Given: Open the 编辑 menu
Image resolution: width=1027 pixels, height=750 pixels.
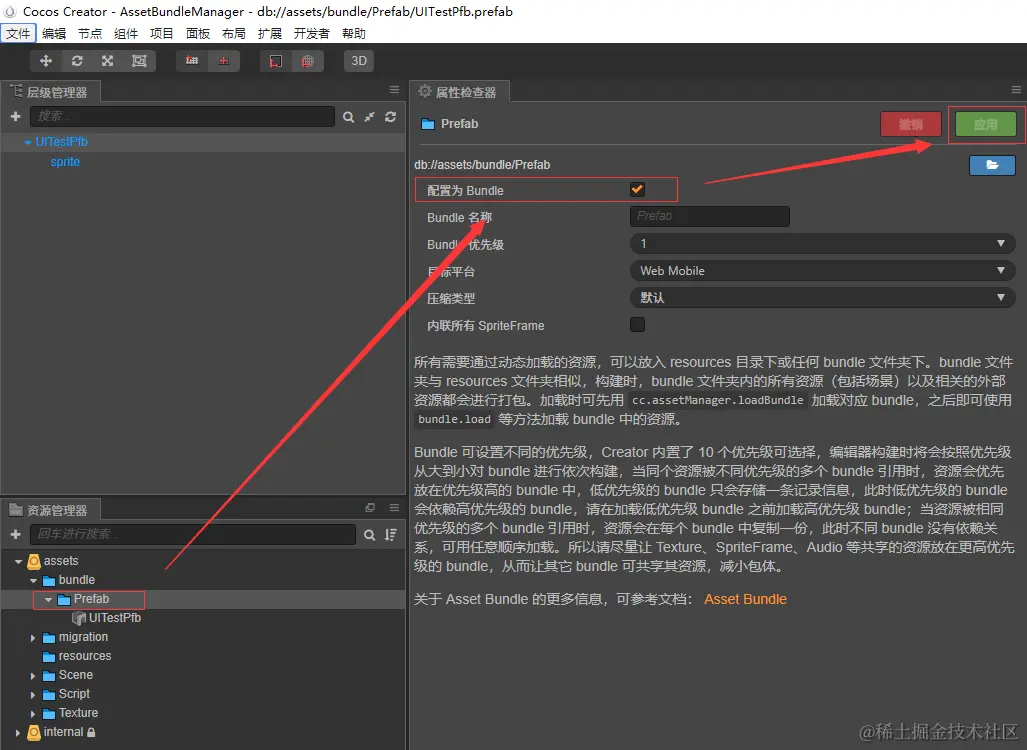Looking at the screenshot, I should click(x=54, y=33).
